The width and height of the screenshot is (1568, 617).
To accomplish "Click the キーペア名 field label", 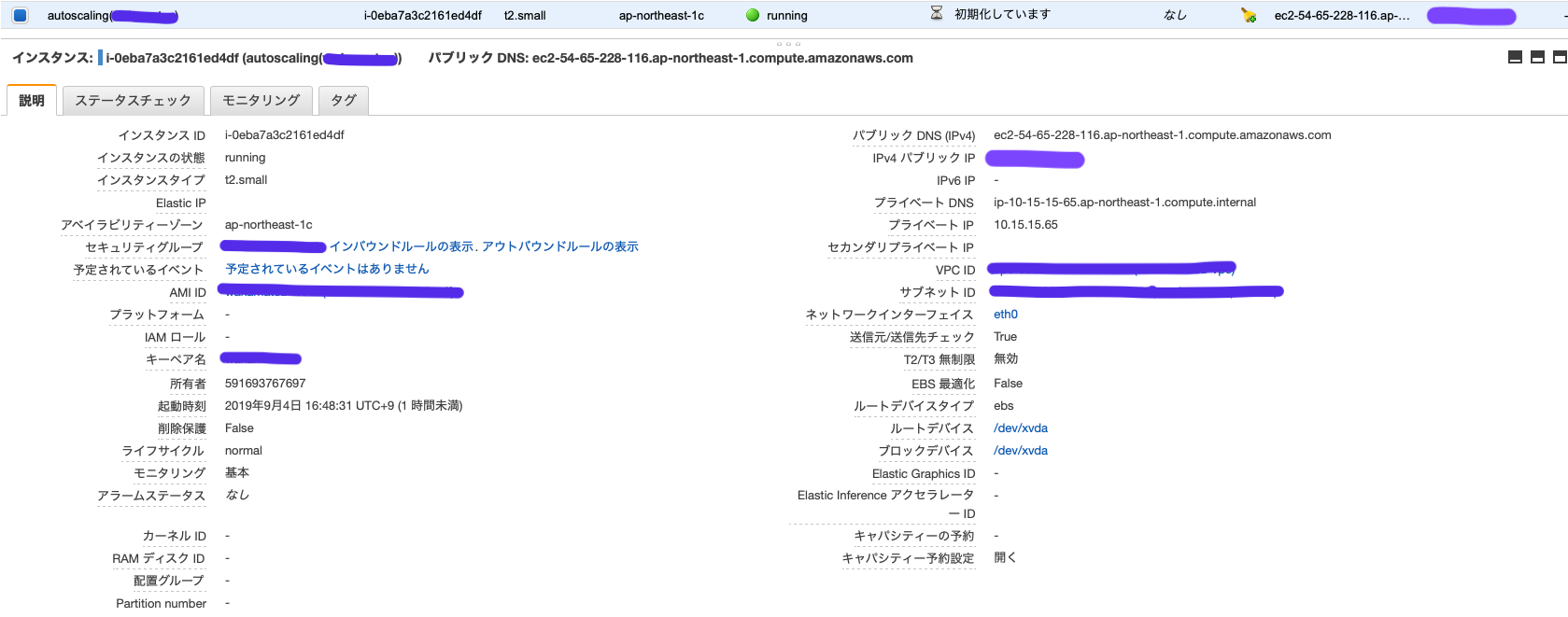I will coord(176,360).
